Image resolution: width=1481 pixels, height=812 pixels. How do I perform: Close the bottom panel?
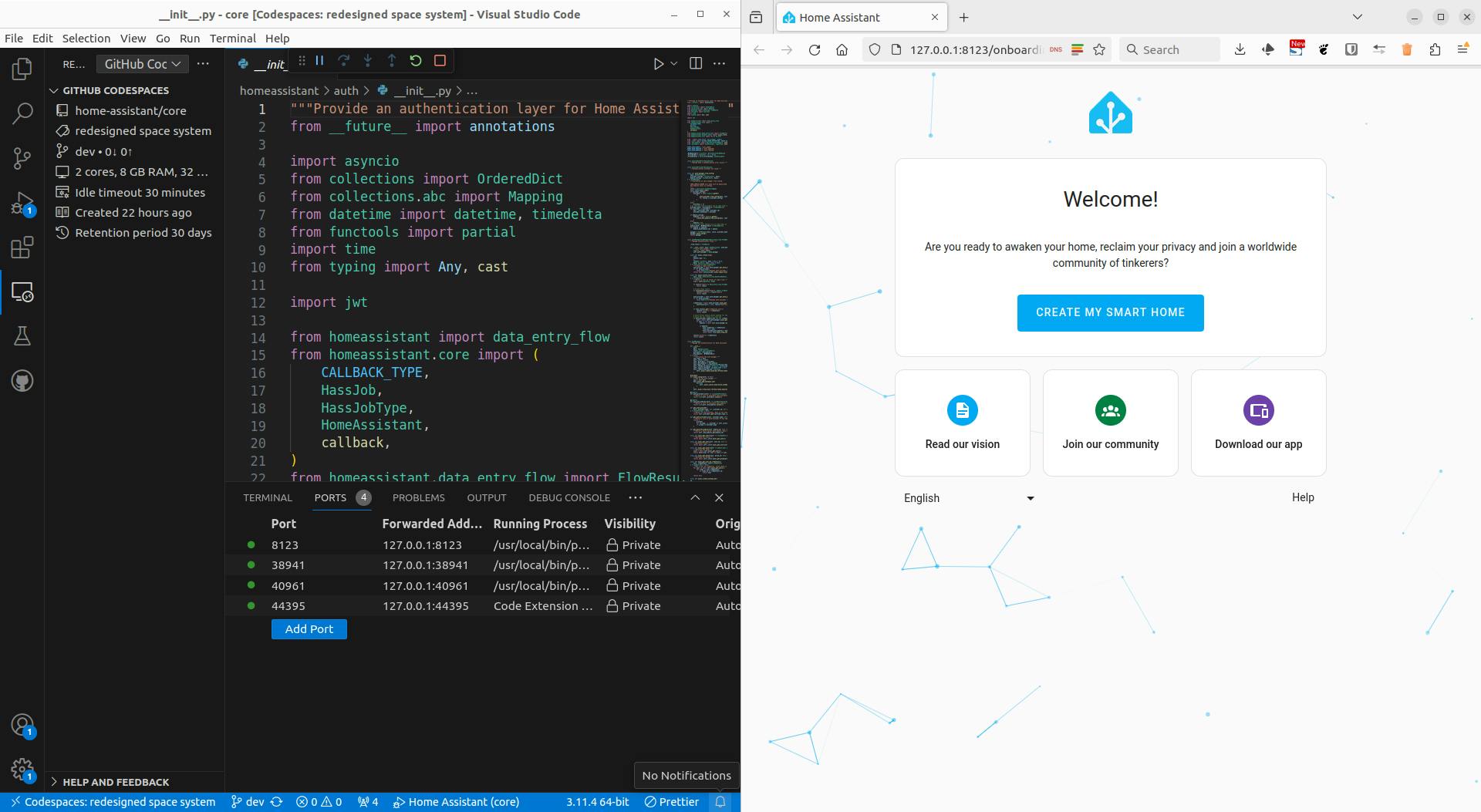coord(719,497)
